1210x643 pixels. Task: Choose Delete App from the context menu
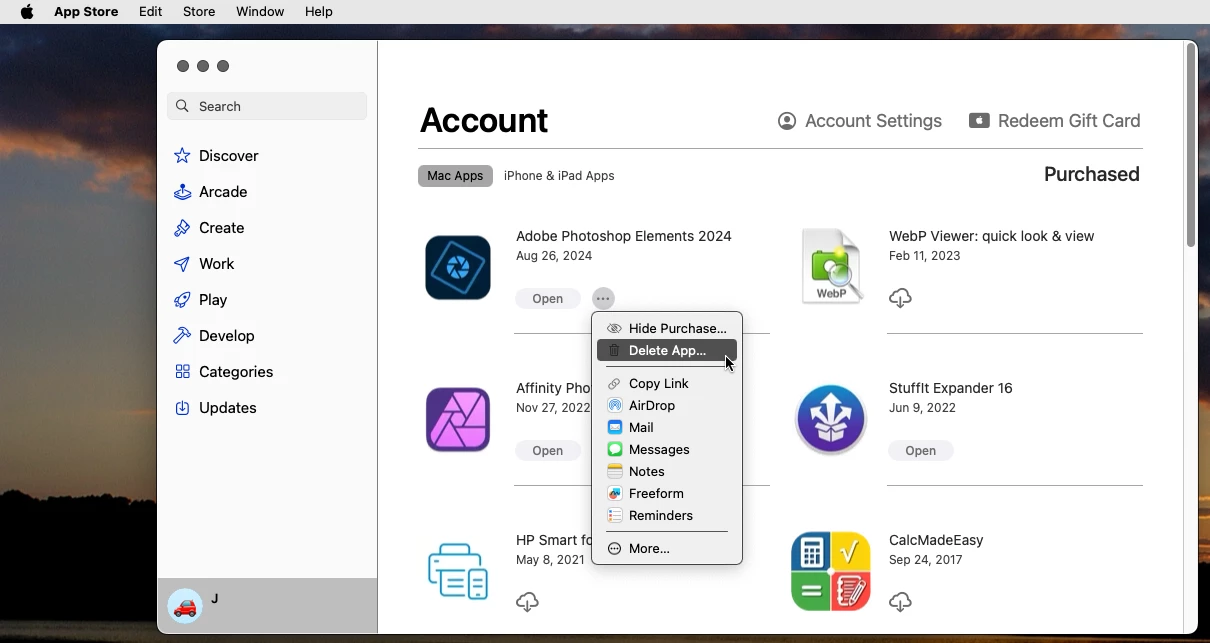point(667,350)
